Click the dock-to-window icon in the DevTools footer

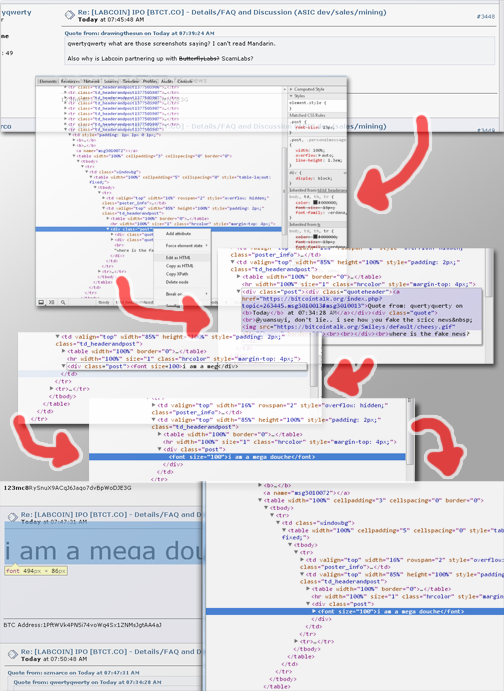41,302
